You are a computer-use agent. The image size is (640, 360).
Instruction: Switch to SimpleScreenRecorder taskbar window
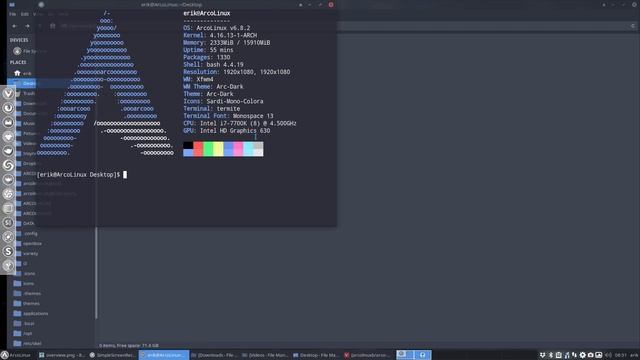(x=112, y=355)
